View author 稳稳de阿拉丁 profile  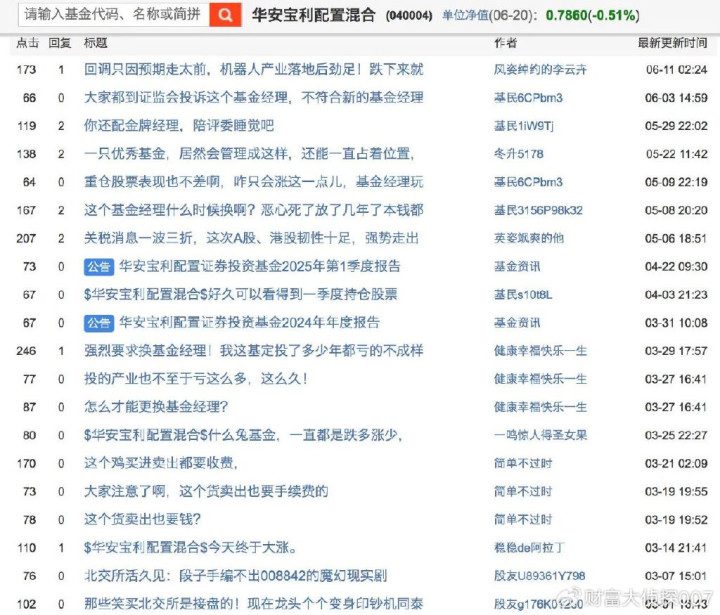point(529,547)
